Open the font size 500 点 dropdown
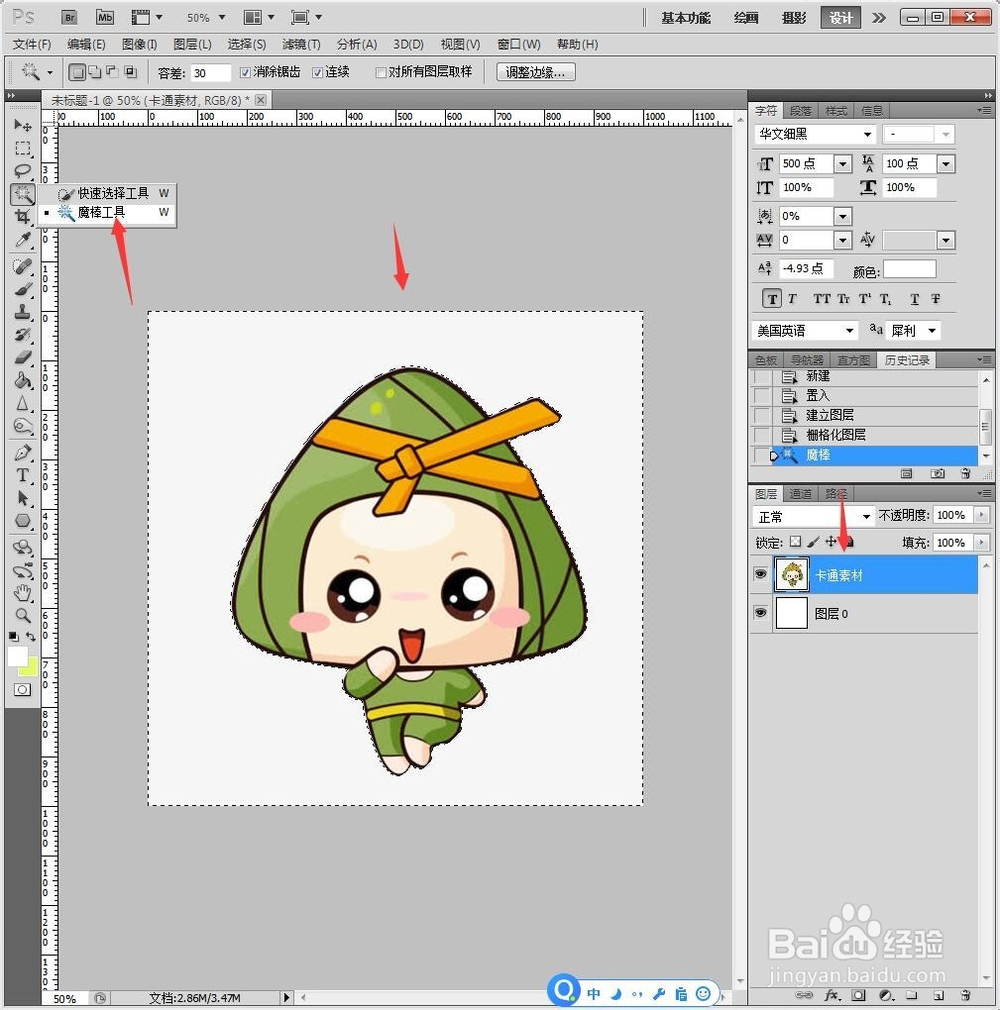Image resolution: width=1000 pixels, height=1010 pixels. click(843, 164)
